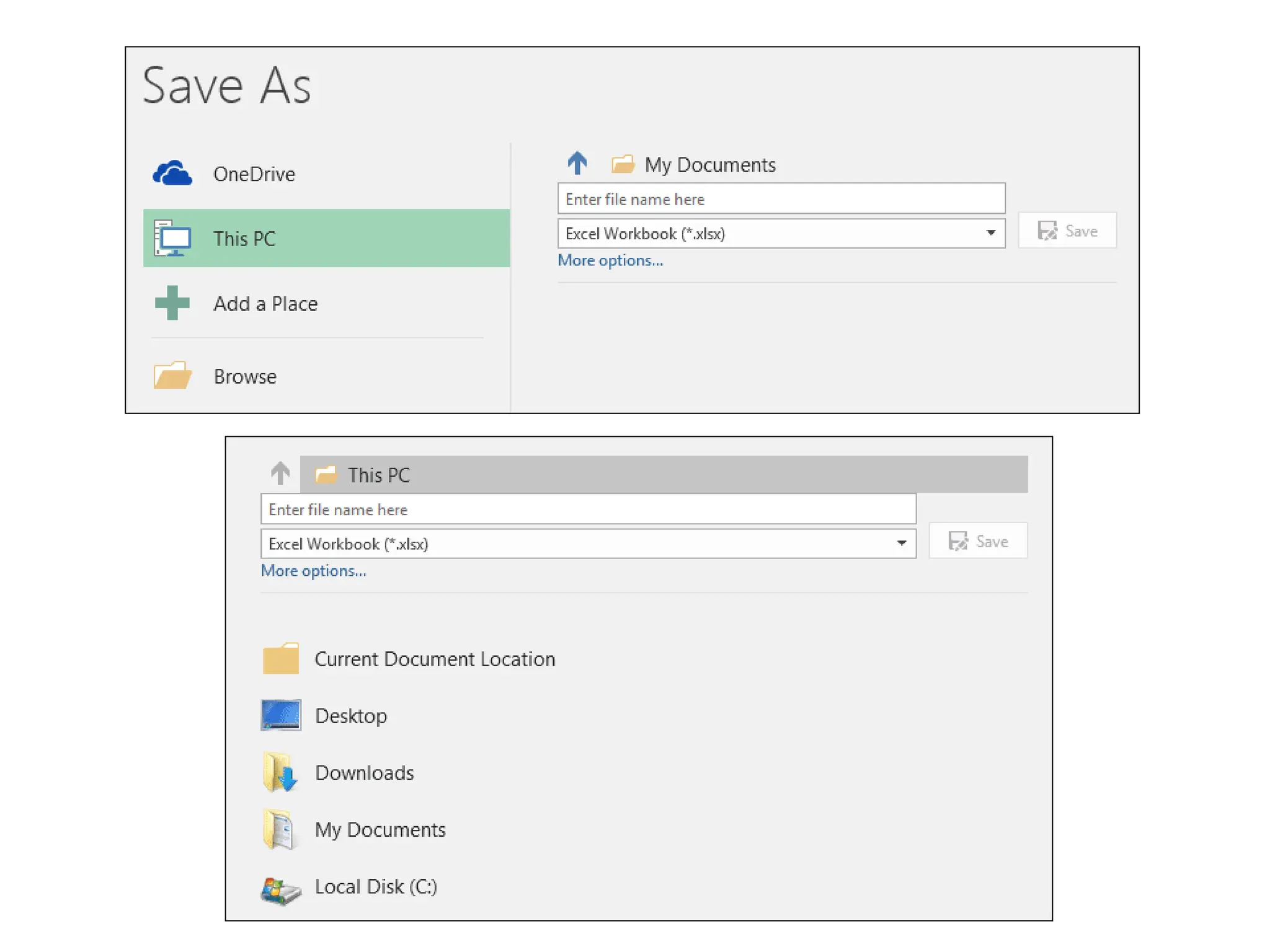Open the lower More options link
The image size is (1270, 952).
313,571
